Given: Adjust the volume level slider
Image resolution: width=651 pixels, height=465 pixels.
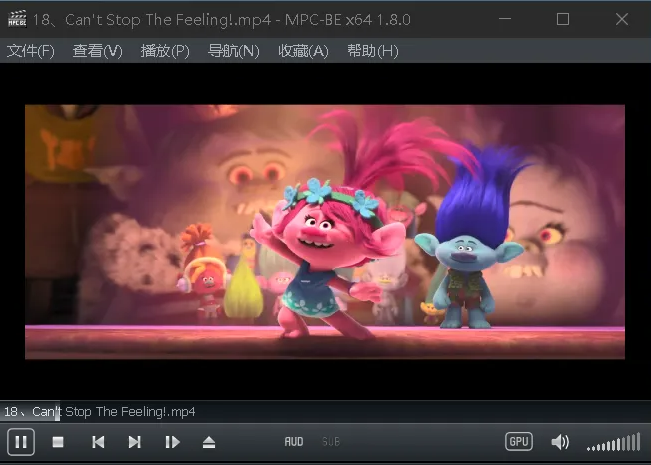Looking at the screenshot, I should pyautogui.click(x=613, y=442).
